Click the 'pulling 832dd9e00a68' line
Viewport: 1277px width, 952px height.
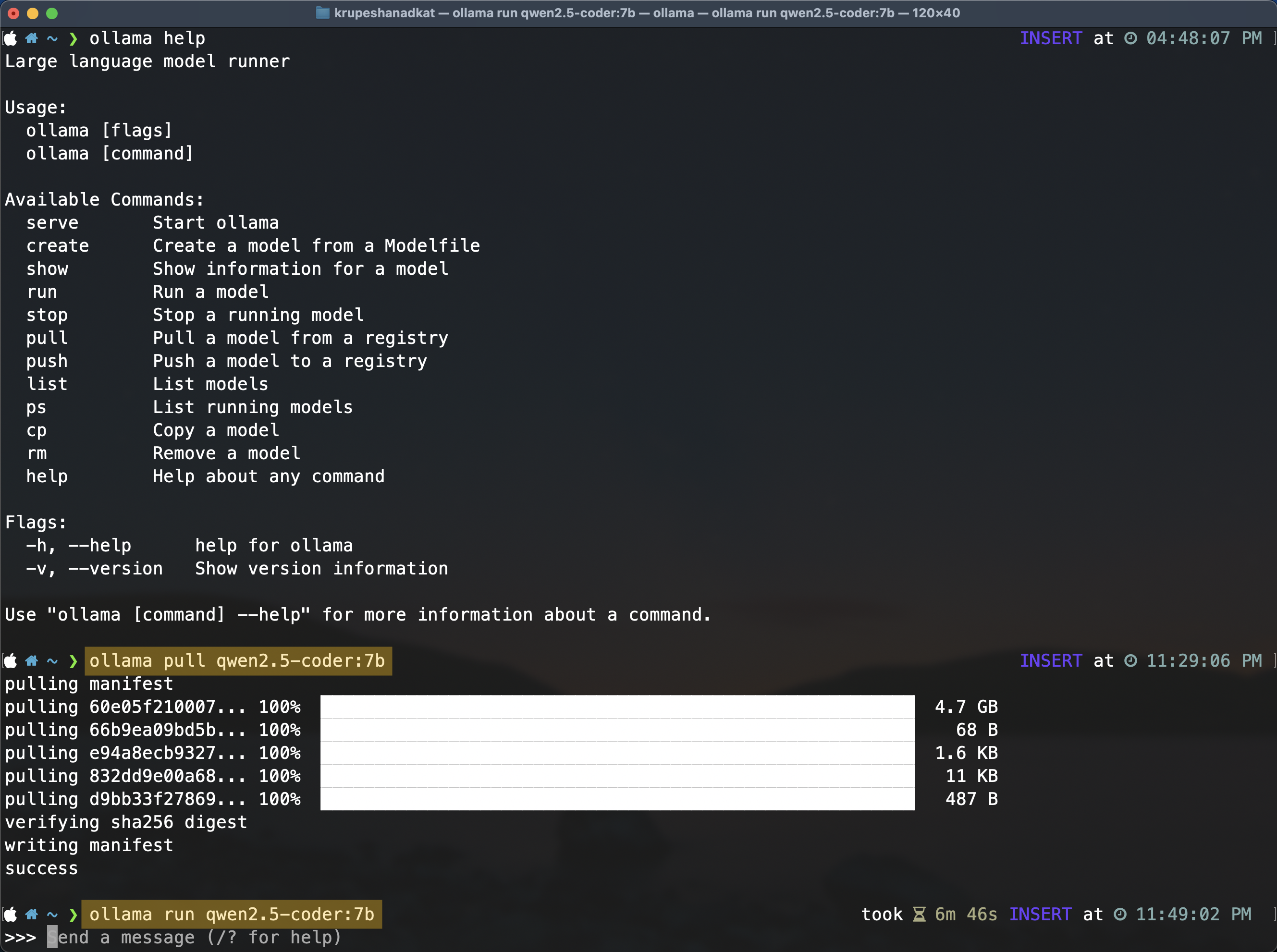[x=153, y=776]
